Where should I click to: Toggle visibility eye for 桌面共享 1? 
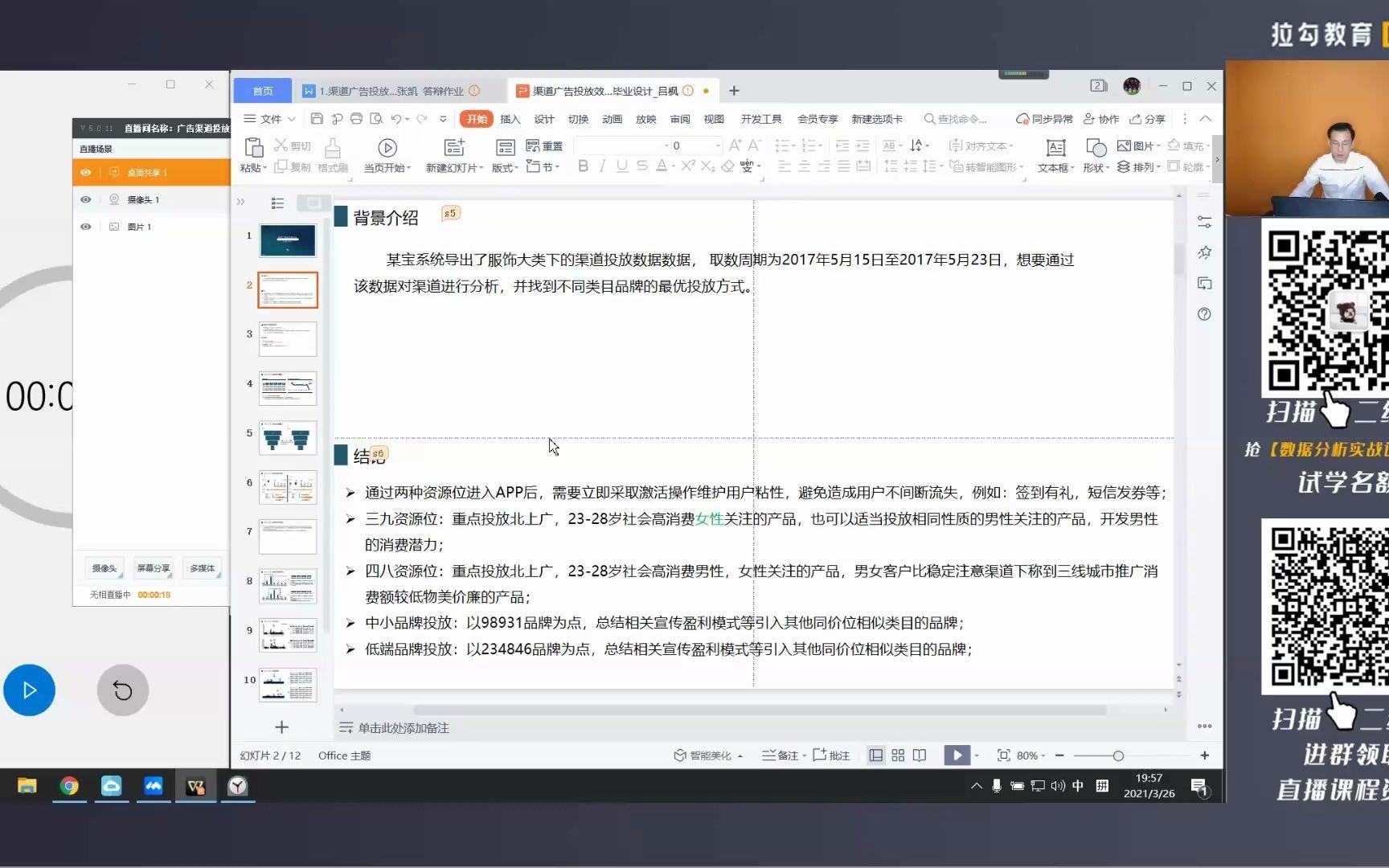[x=85, y=173]
